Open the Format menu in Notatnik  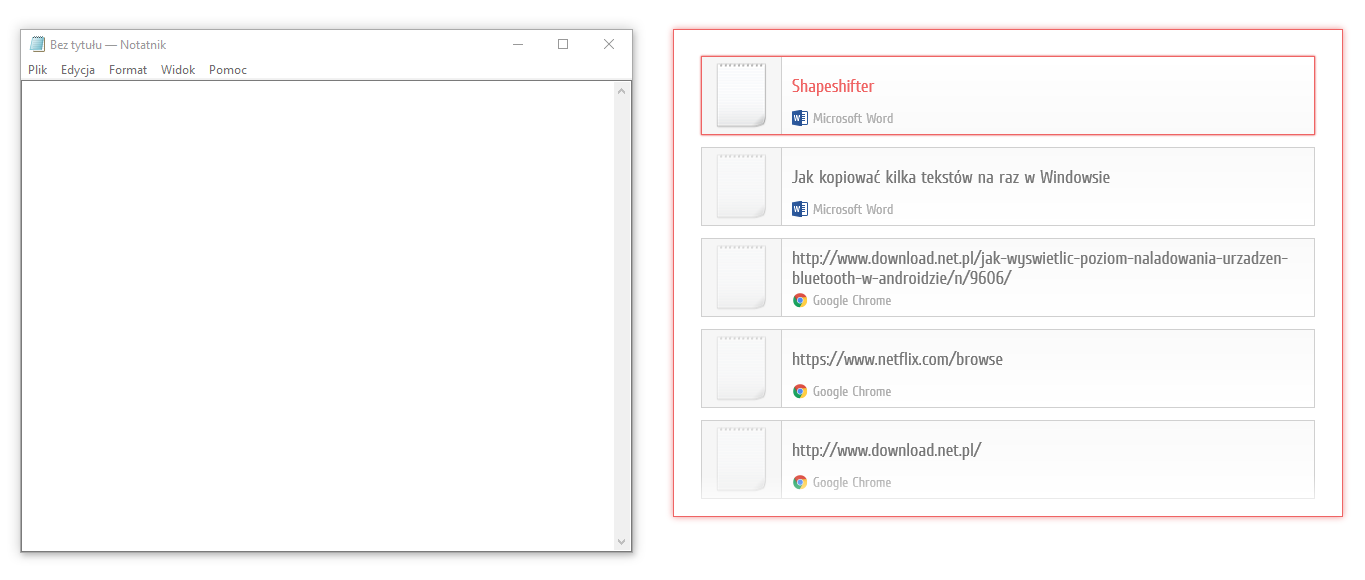coord(128,70)
